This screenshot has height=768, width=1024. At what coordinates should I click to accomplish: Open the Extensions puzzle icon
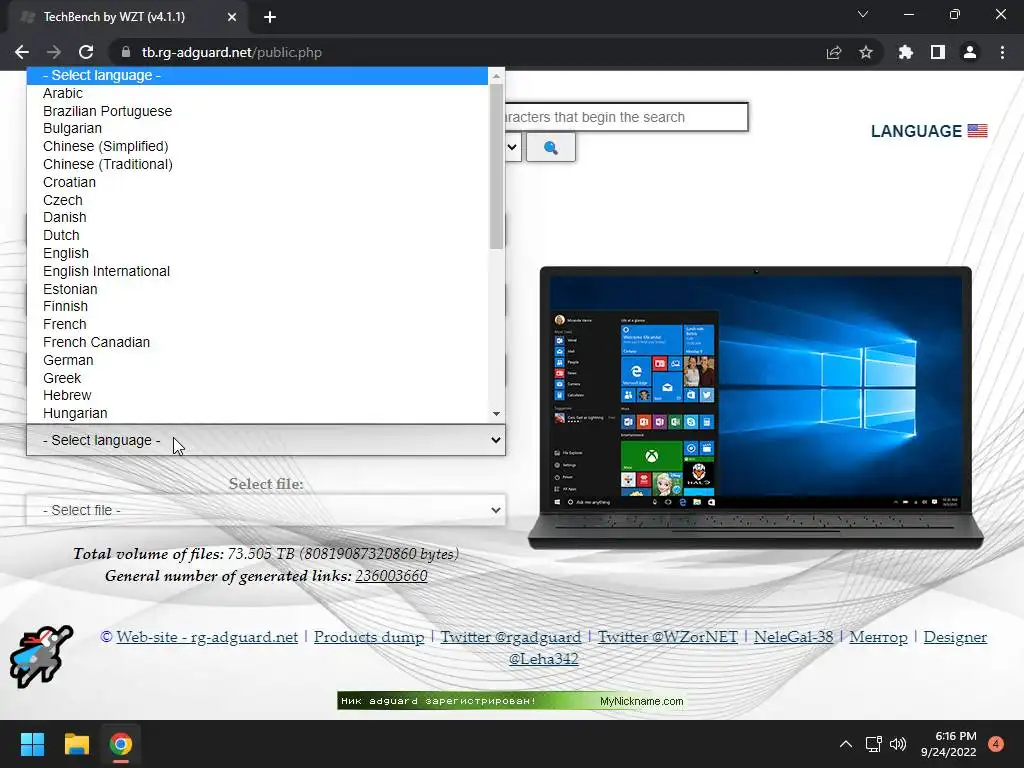[906, 52]
